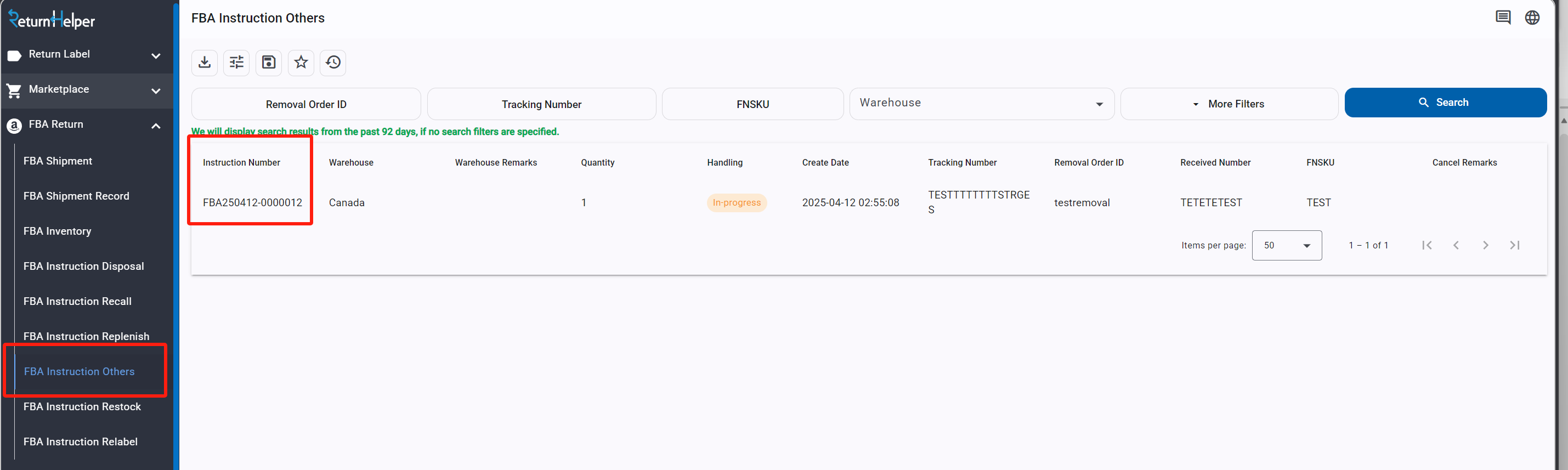The width and height of the screenshot is (1568, 470).
Task: Change the items per page dropdown
Action: [x=1286, y=245]
